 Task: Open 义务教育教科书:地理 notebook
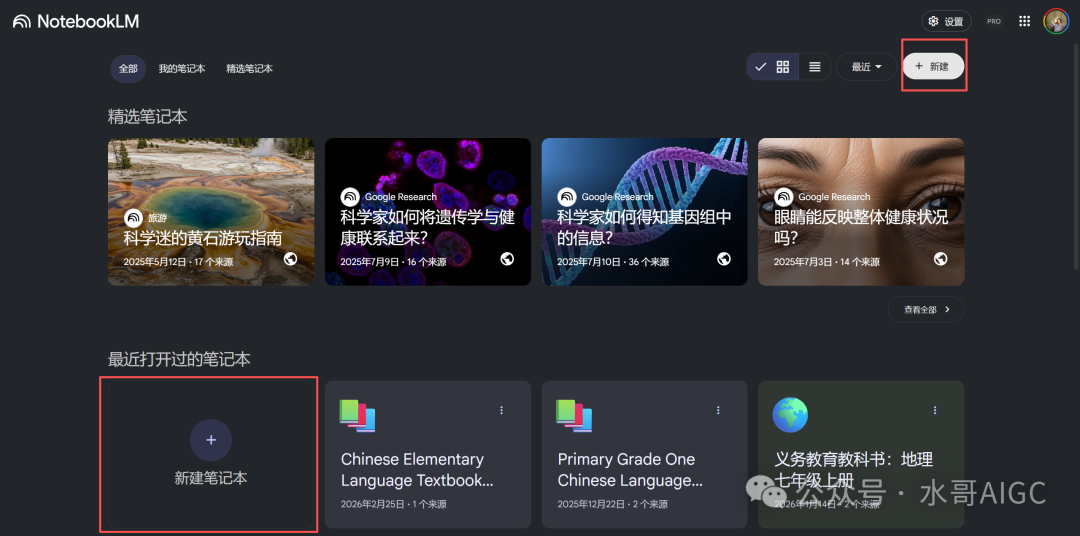[861, 454]
